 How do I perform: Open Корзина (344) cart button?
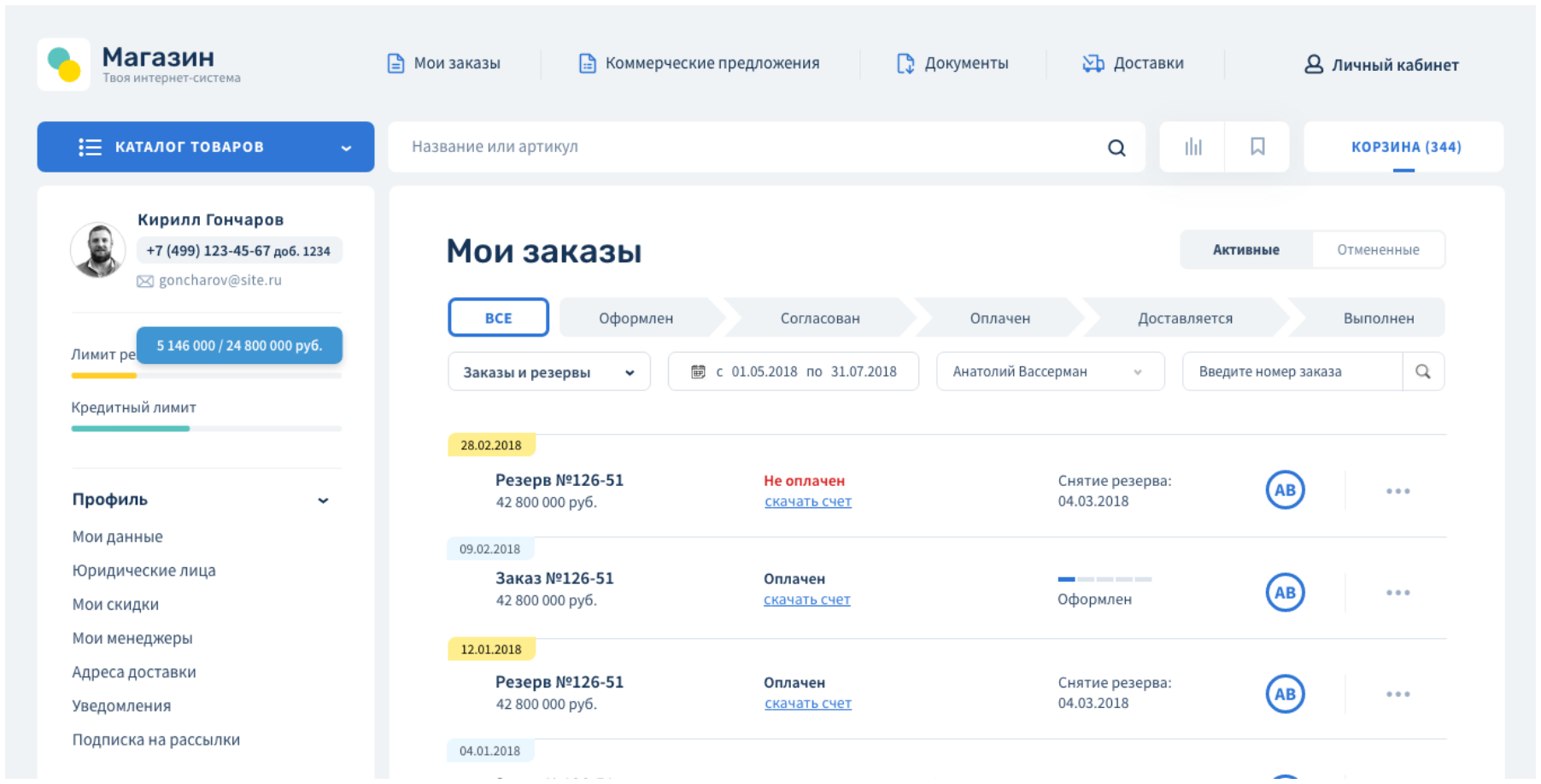(1404, 147)
